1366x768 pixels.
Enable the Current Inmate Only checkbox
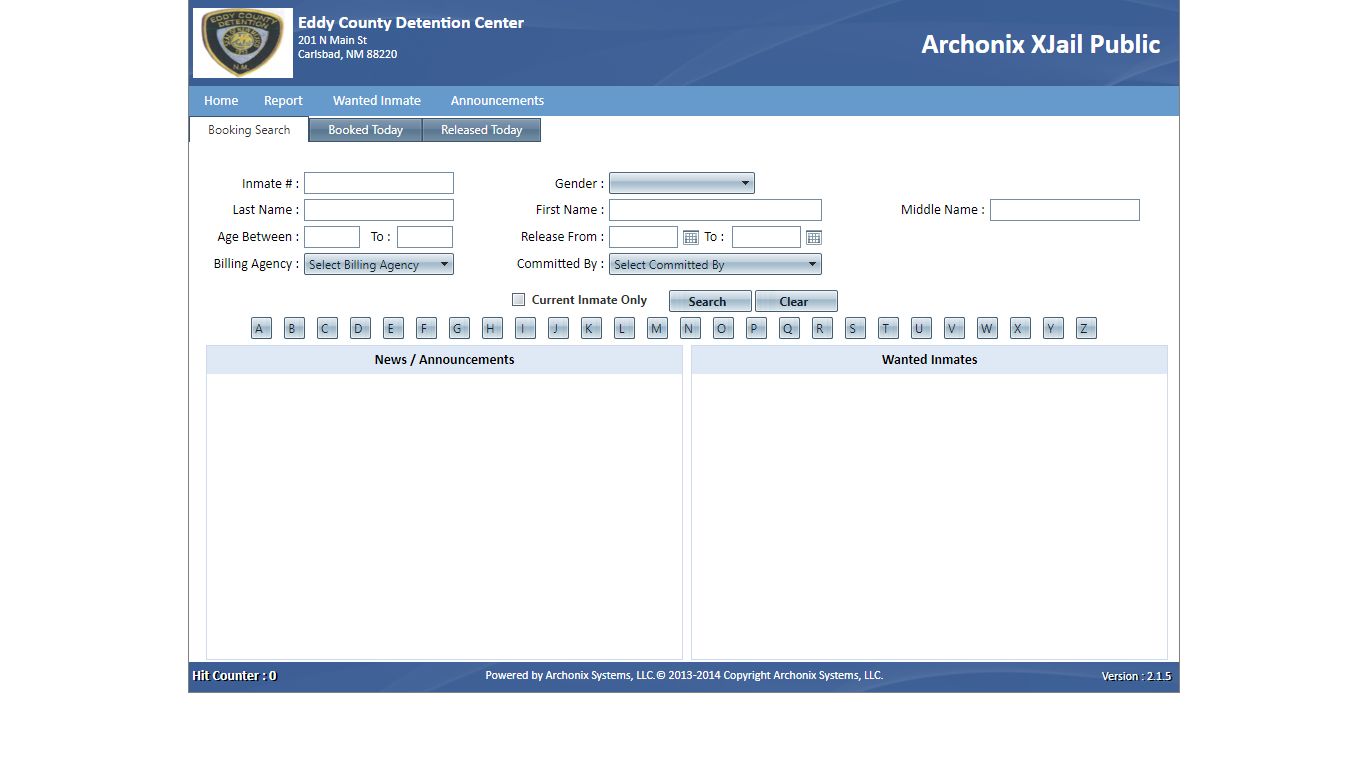[518, 300]
